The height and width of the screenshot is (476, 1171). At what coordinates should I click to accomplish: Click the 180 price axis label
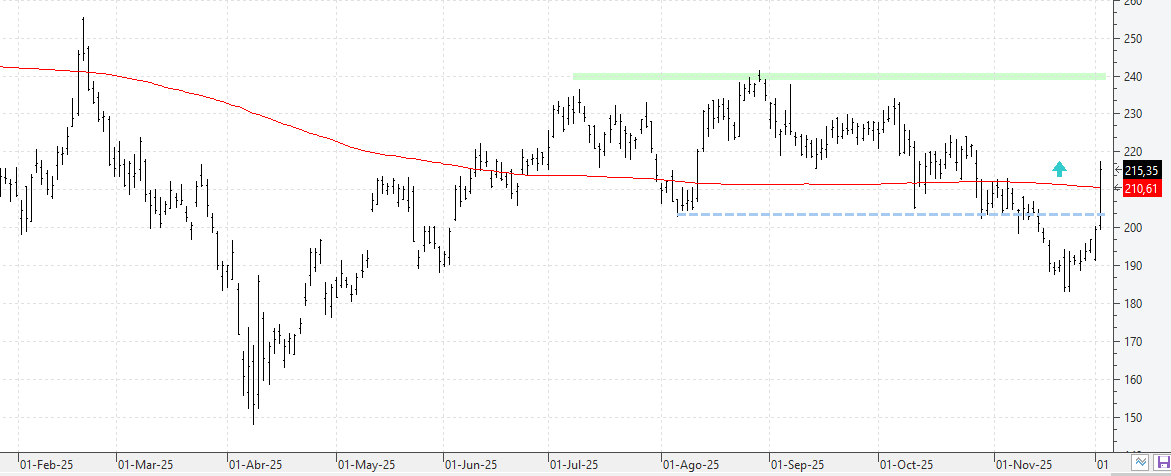pos(1132,304)
